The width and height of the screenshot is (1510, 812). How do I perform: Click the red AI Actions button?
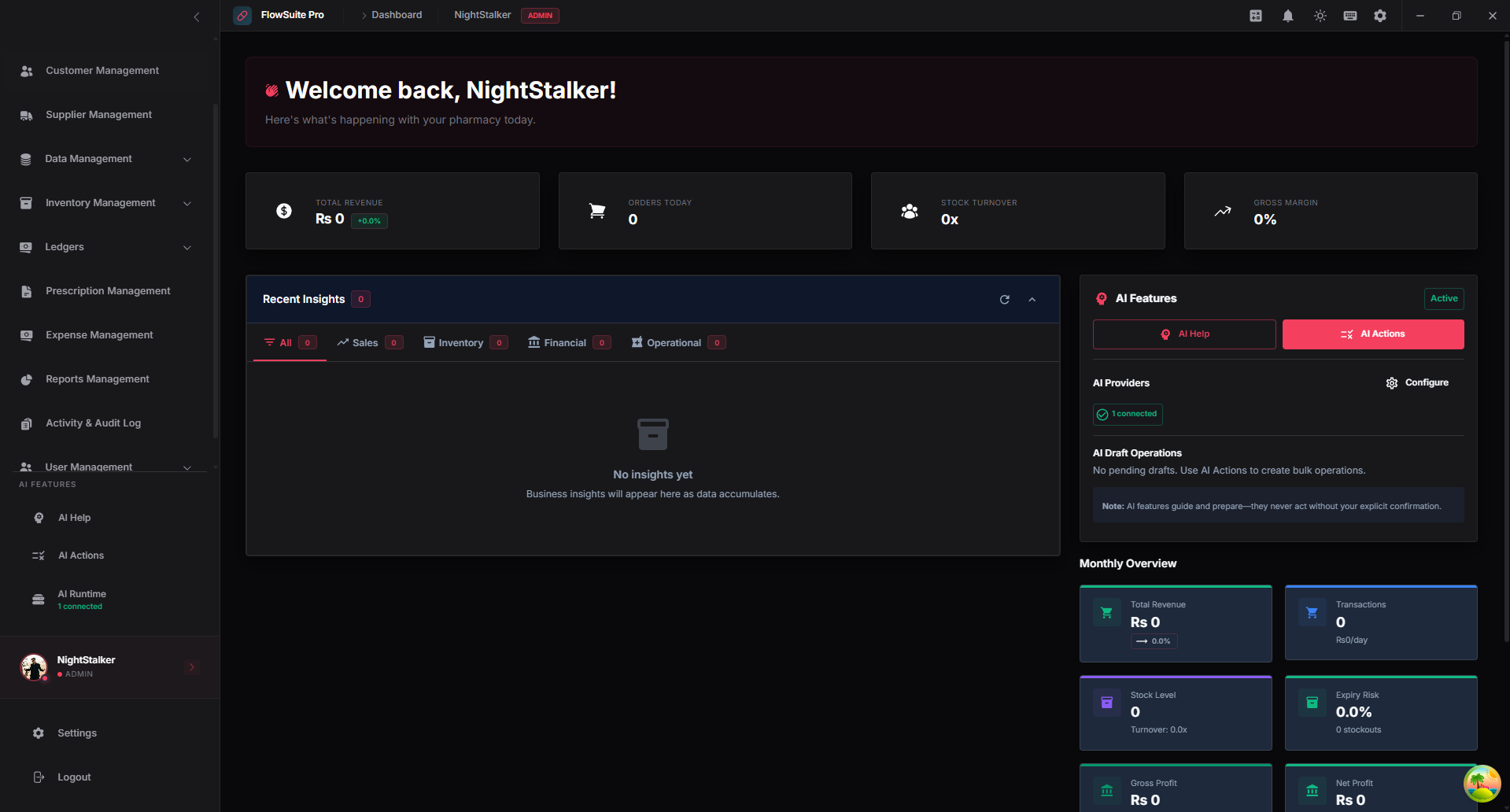1373,334
